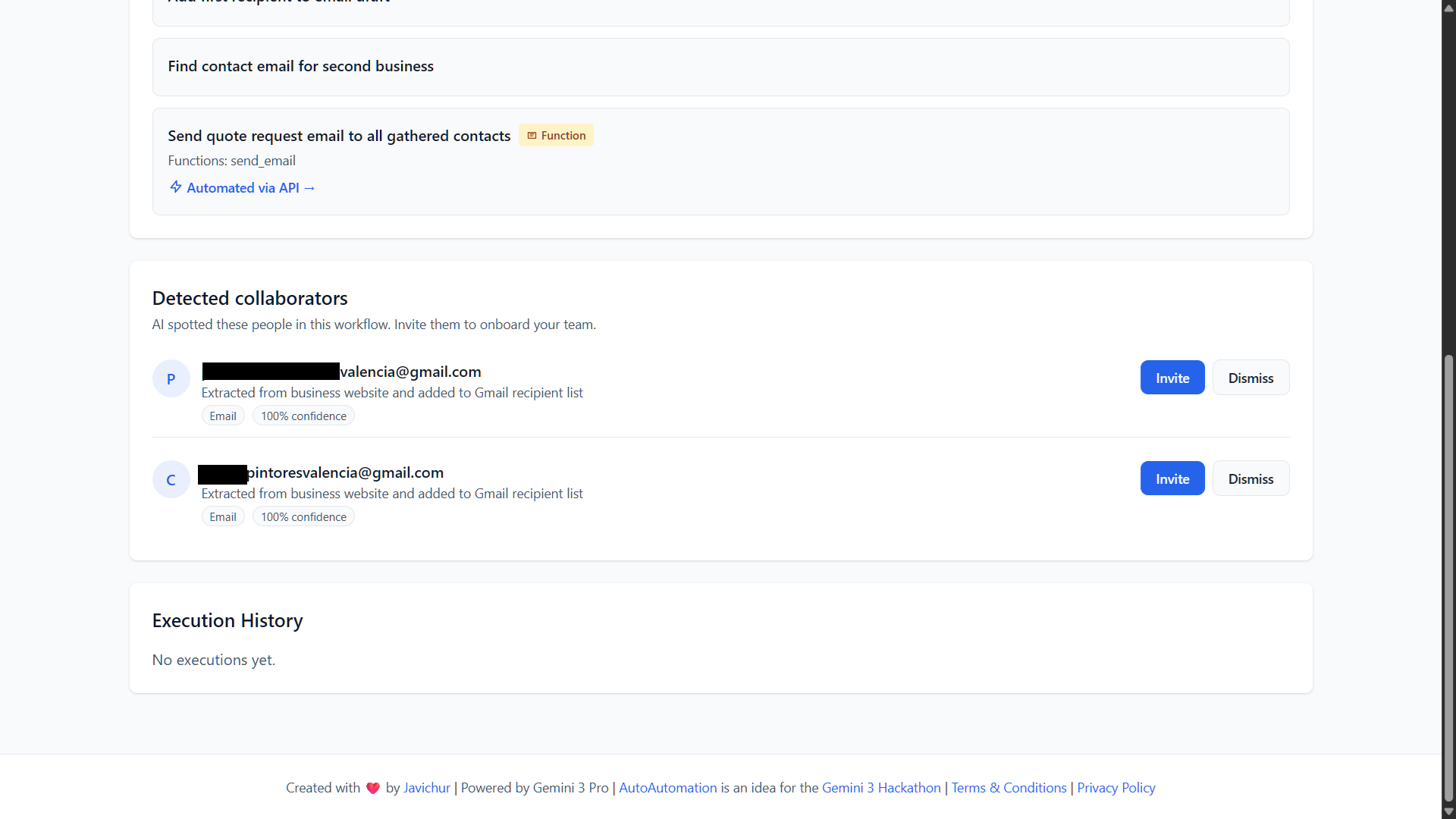The image size is (1456, 819).
Task: Dismiss the first detected collaborator
Action: click(x=1250, y=378)
